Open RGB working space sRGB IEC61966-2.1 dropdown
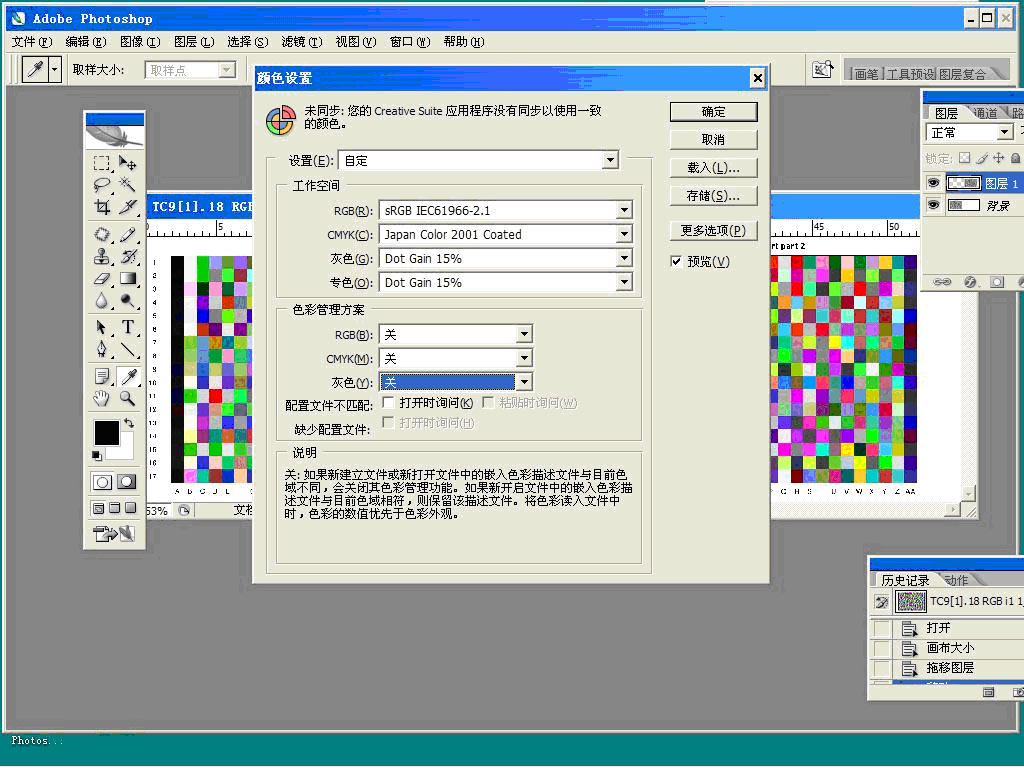This screenshot has width=1024, height=768. [x=505, y=210]
